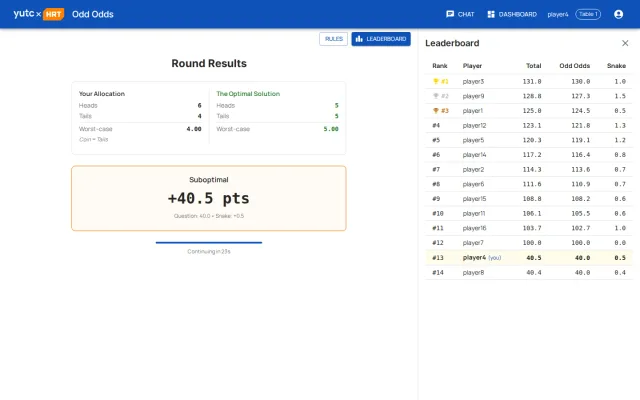
Task: Click The Optimal Solution heading
Action: coord(248,94)
